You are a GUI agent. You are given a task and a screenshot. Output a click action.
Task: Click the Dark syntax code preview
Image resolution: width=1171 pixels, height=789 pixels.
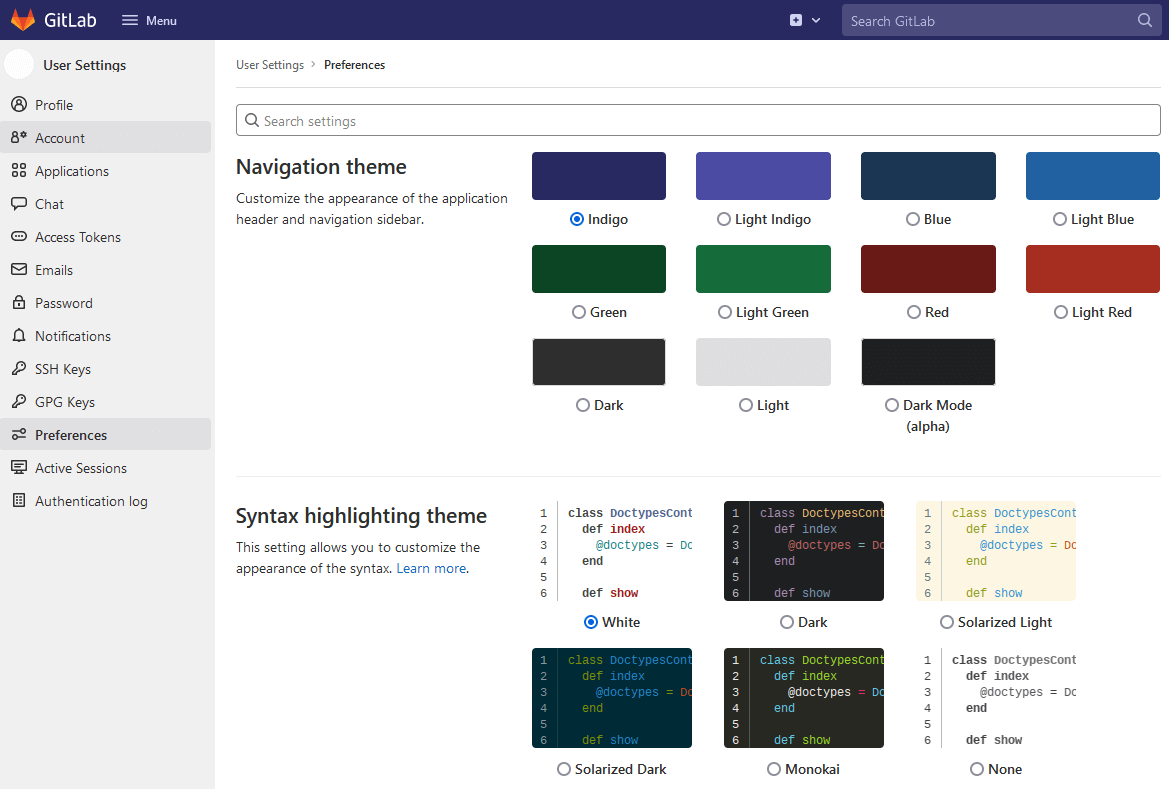pyautogui.click(x=804, y=551)
